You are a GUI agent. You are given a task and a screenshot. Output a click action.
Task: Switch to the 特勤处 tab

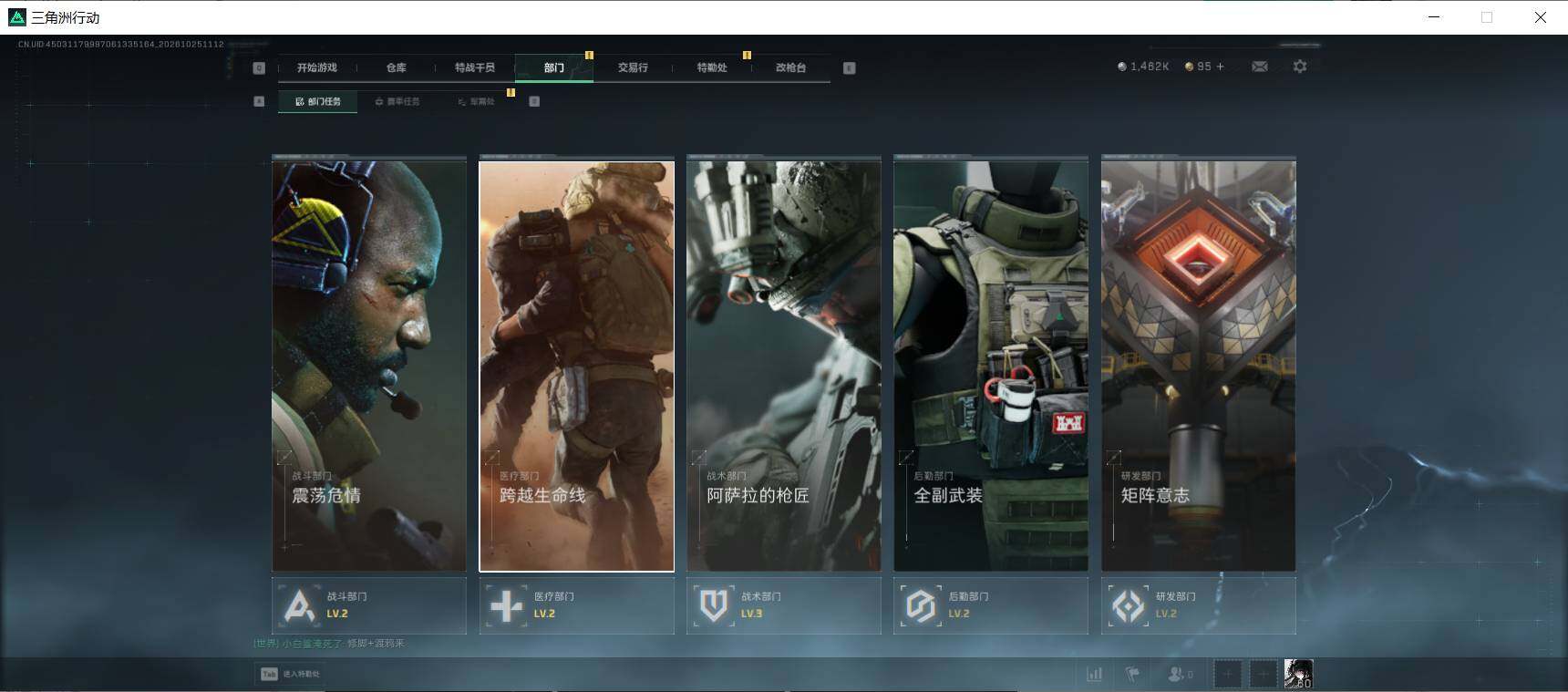coord(712,67)
